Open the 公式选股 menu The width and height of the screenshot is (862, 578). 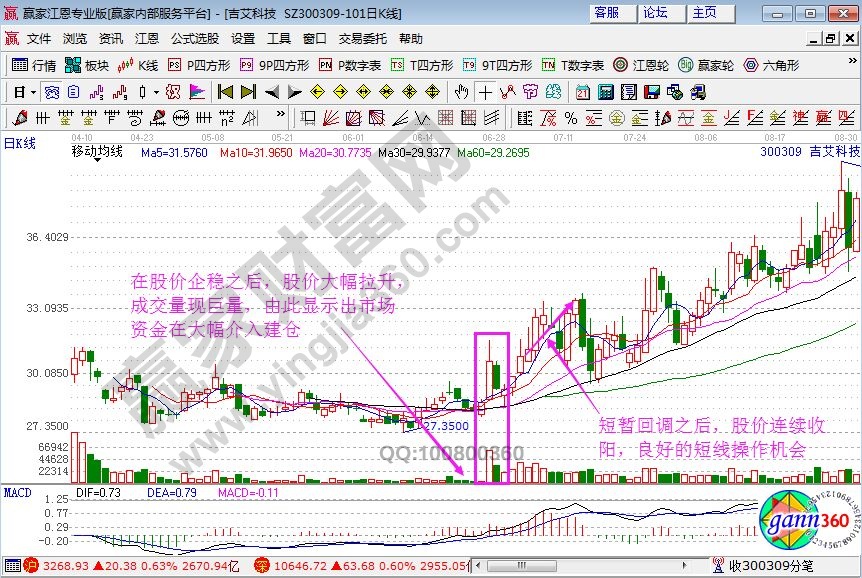pyautogui.click(x=194, y=39)
